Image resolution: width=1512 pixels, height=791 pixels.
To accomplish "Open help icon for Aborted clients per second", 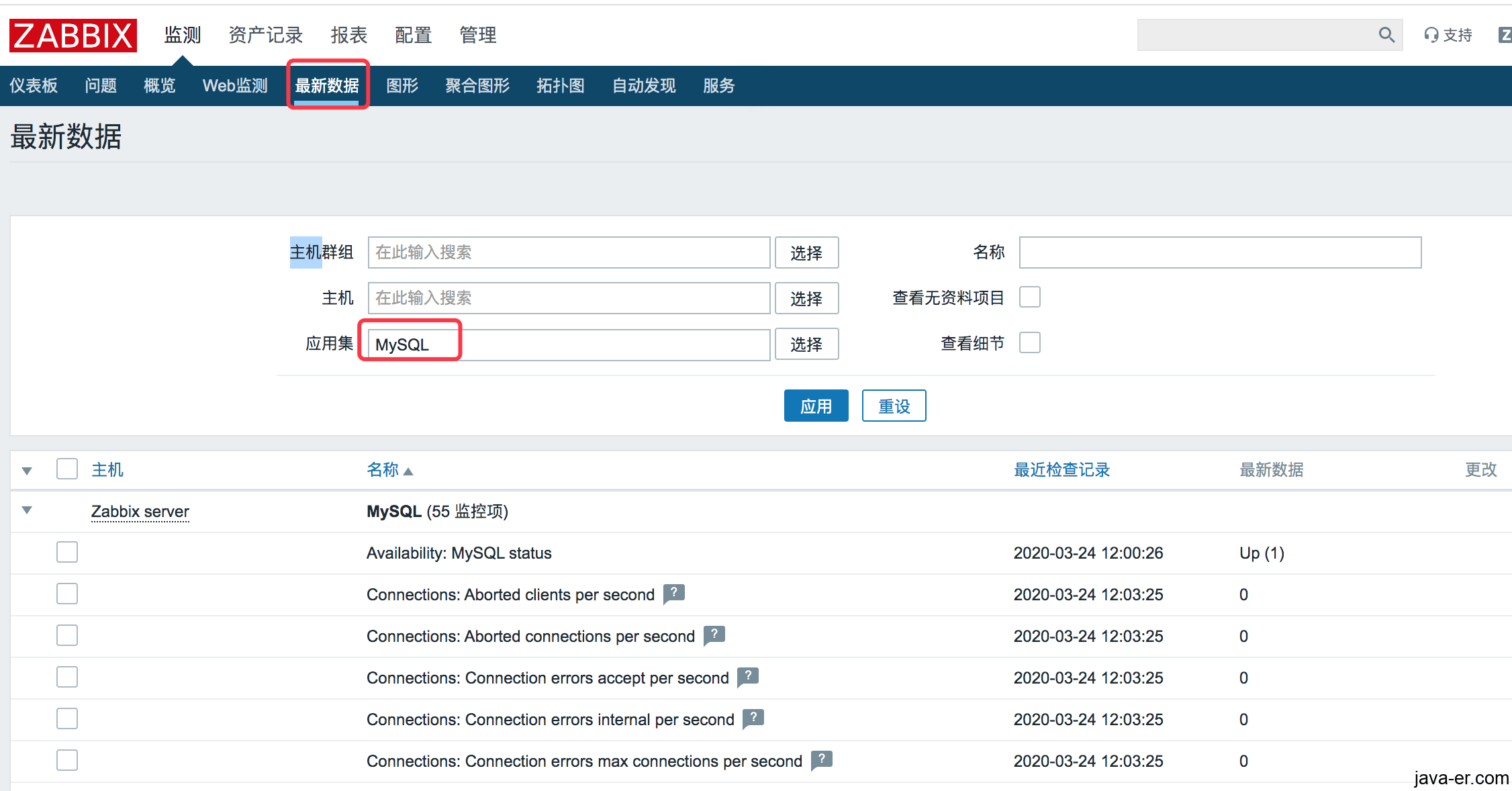I will coord(674,593).
